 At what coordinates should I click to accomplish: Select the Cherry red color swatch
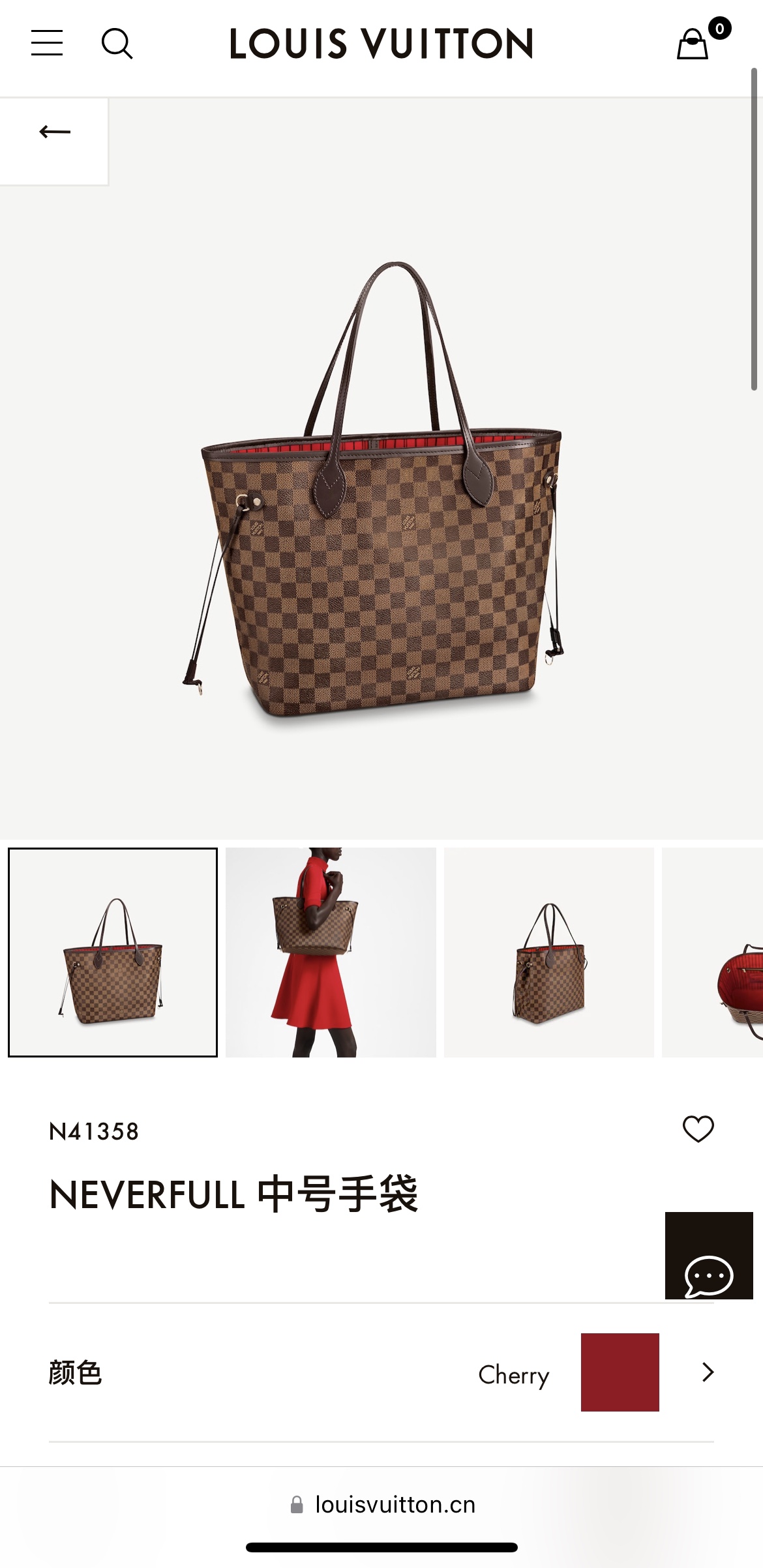pyautogui.click(x=620, y=1372)
